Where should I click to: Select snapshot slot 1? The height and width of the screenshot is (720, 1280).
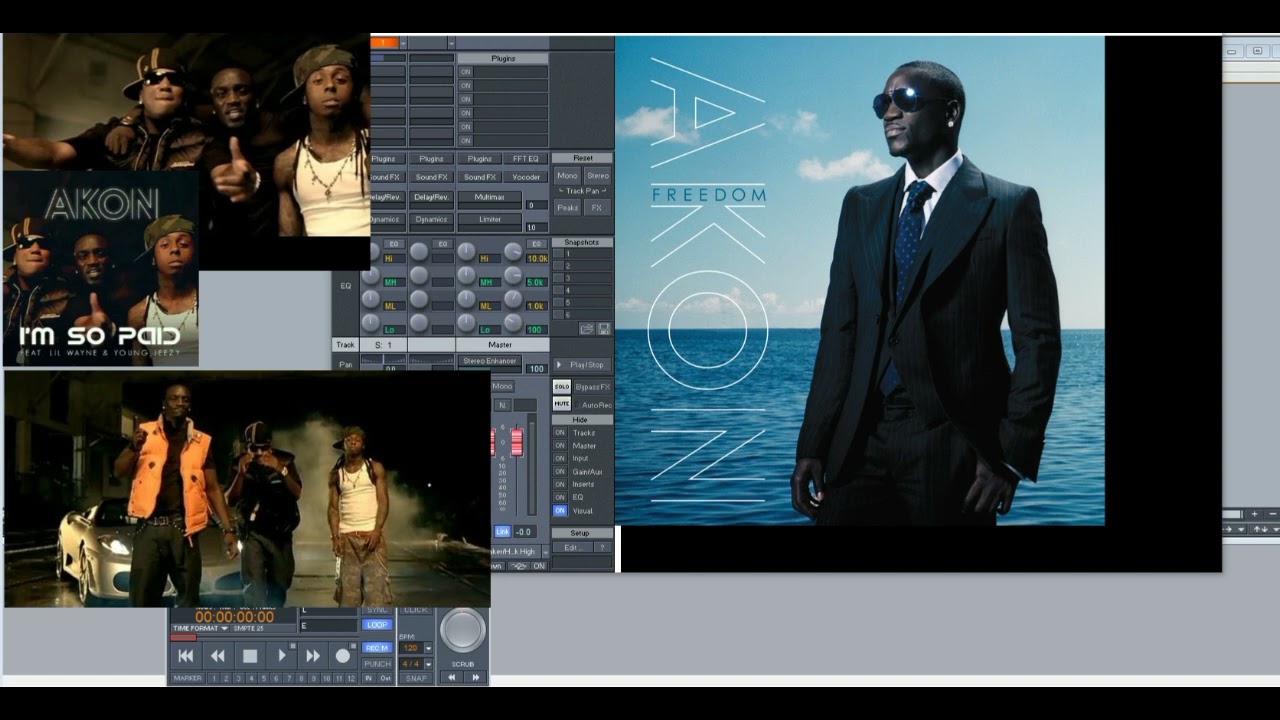(583, 253)
